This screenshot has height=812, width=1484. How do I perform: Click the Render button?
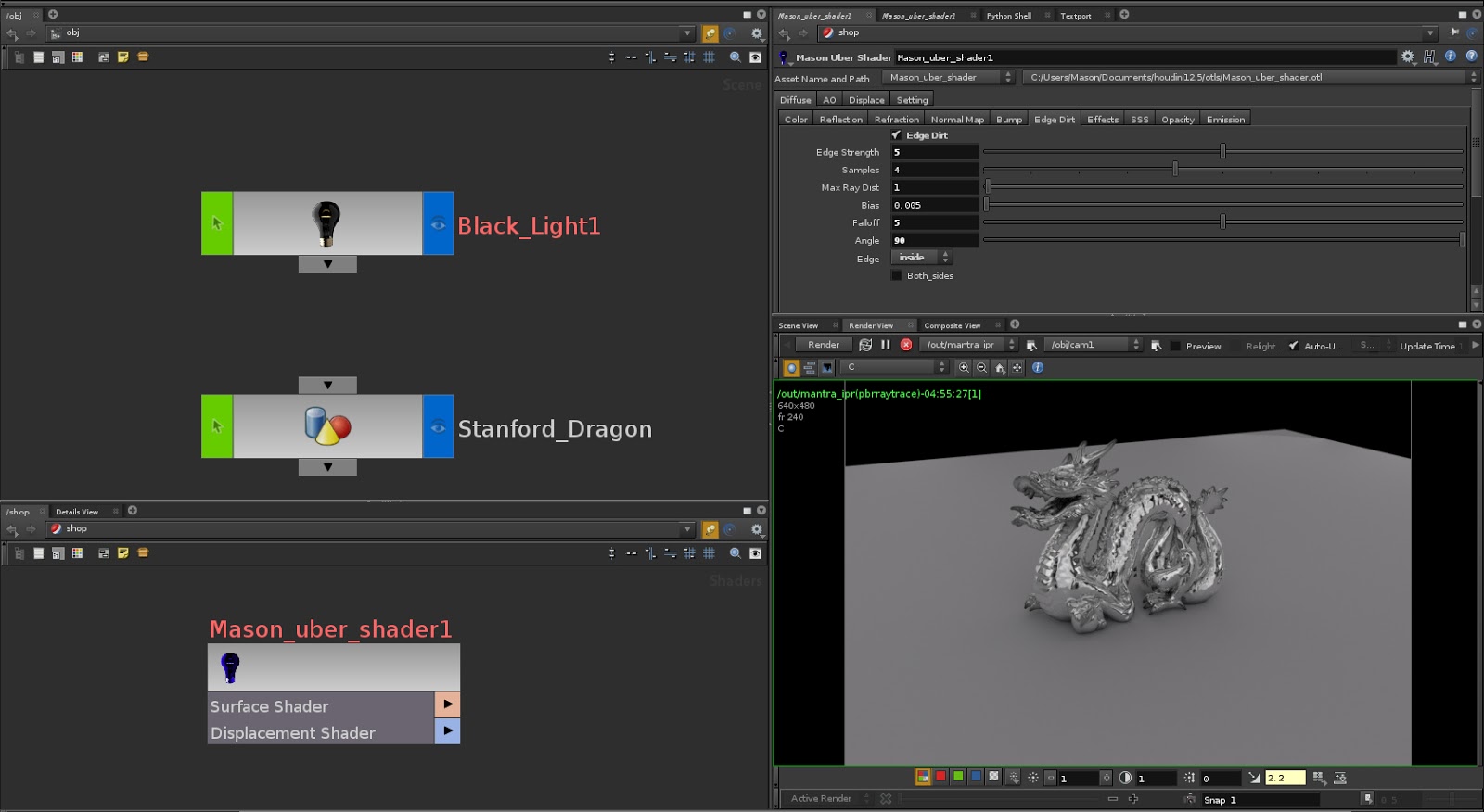823,345
